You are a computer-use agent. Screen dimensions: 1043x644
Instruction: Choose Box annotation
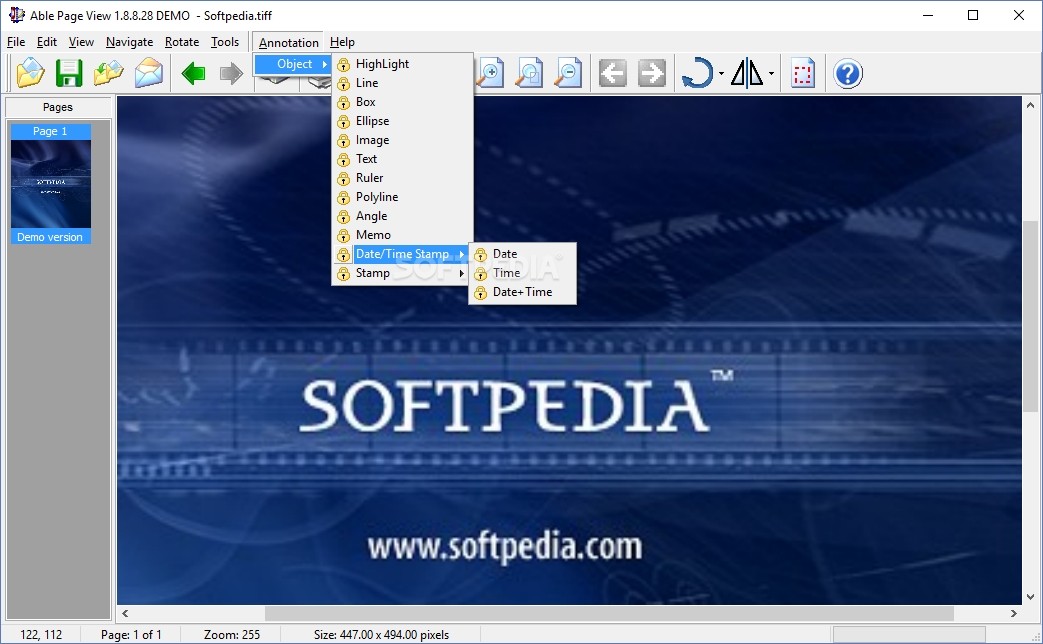[x=402, y=102]
